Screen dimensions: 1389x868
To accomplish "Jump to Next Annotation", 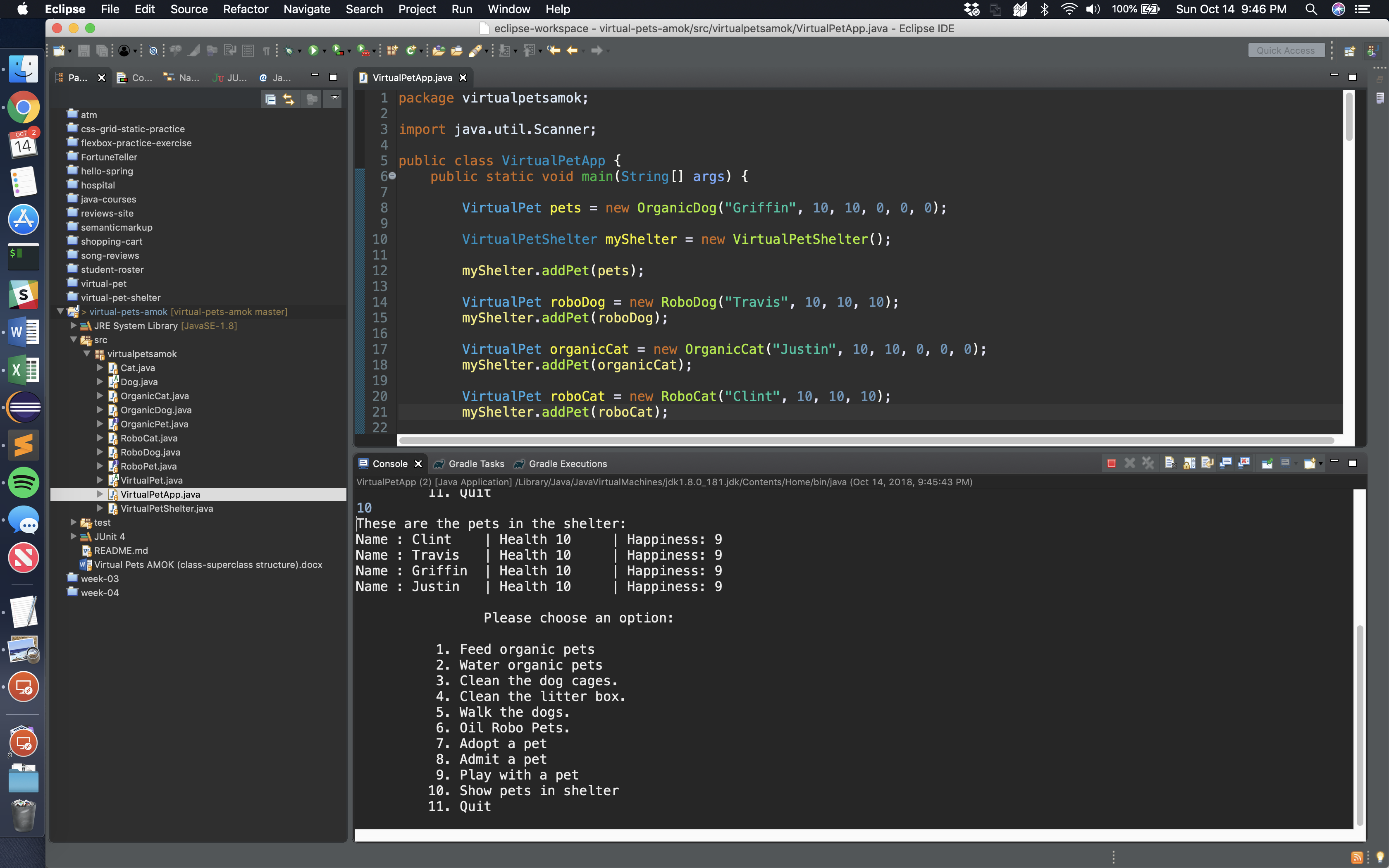I will point(505,50).
